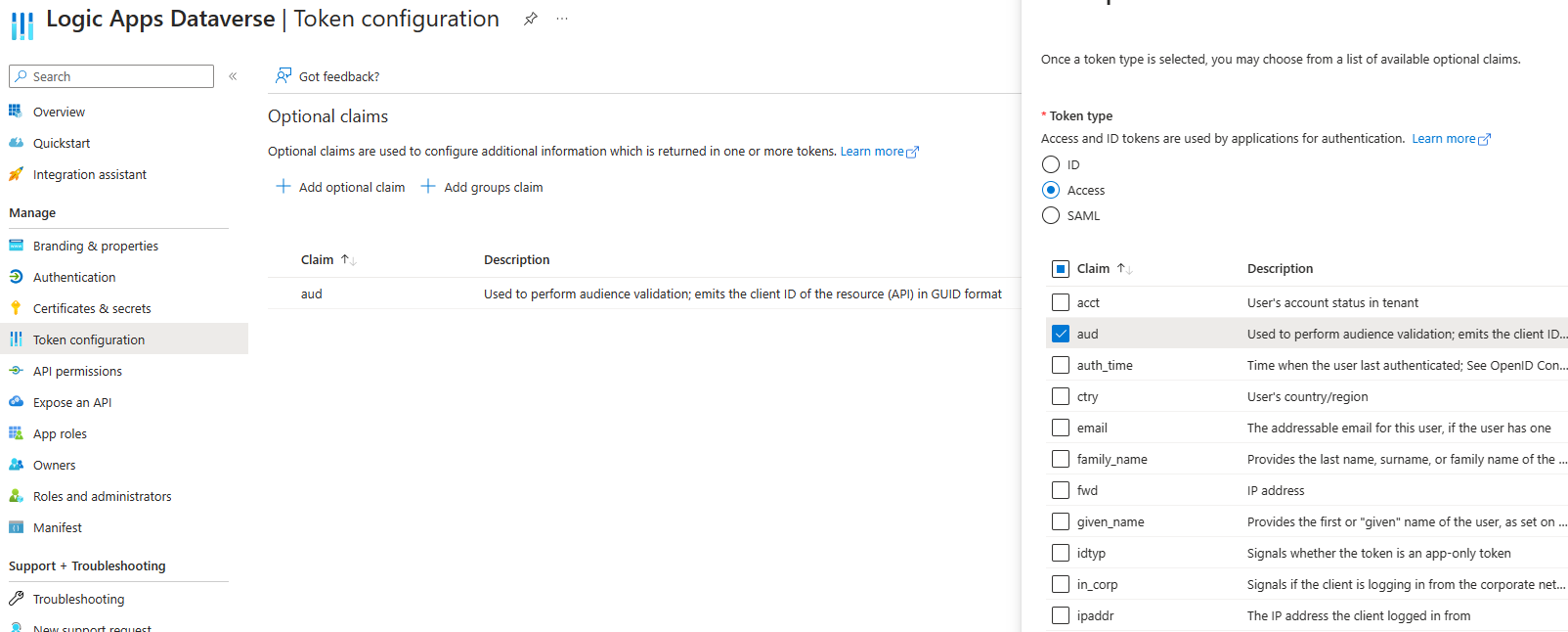Open Manifest menu item
The width and height of the screenshot is (1568, 632).
point(58,528)
